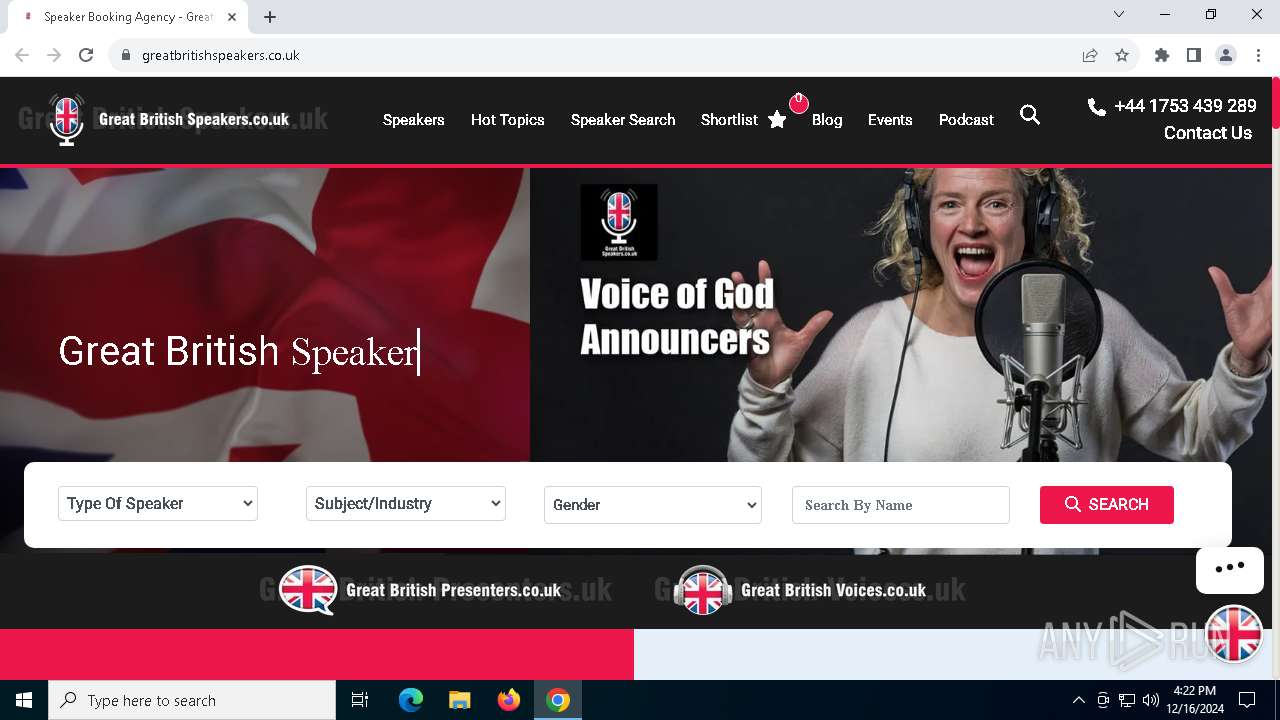Launch Firefox from the taskbar

click(x=509, y=700)
